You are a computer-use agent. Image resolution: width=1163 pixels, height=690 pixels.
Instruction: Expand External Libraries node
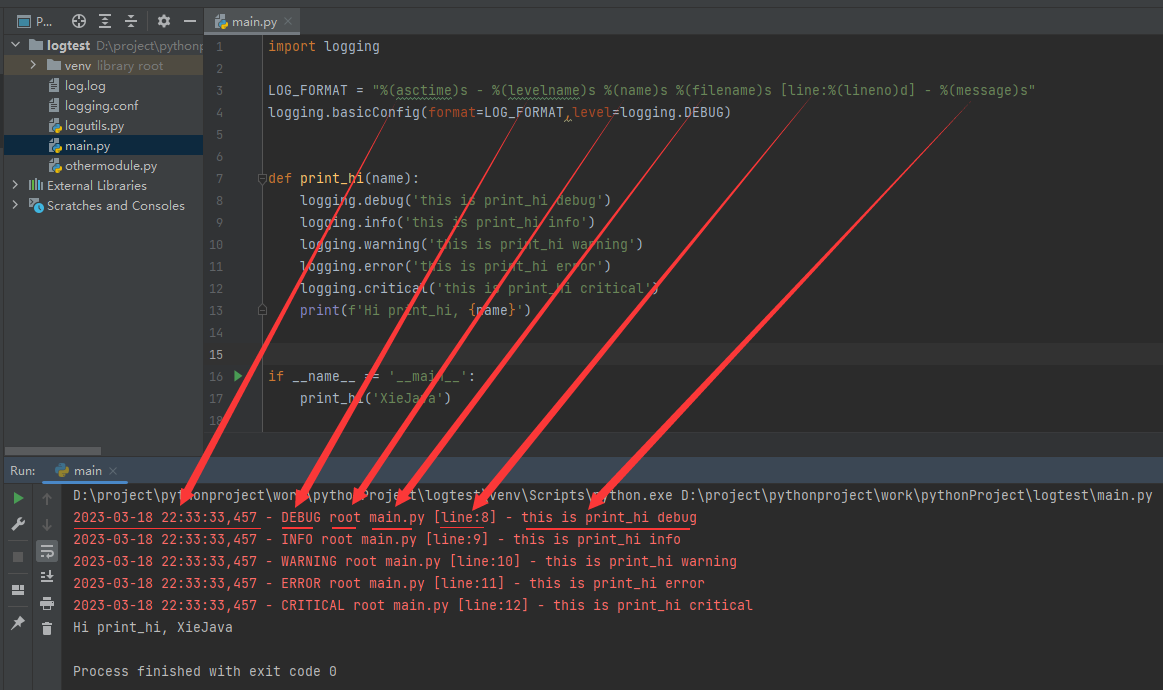click(15, 185)
